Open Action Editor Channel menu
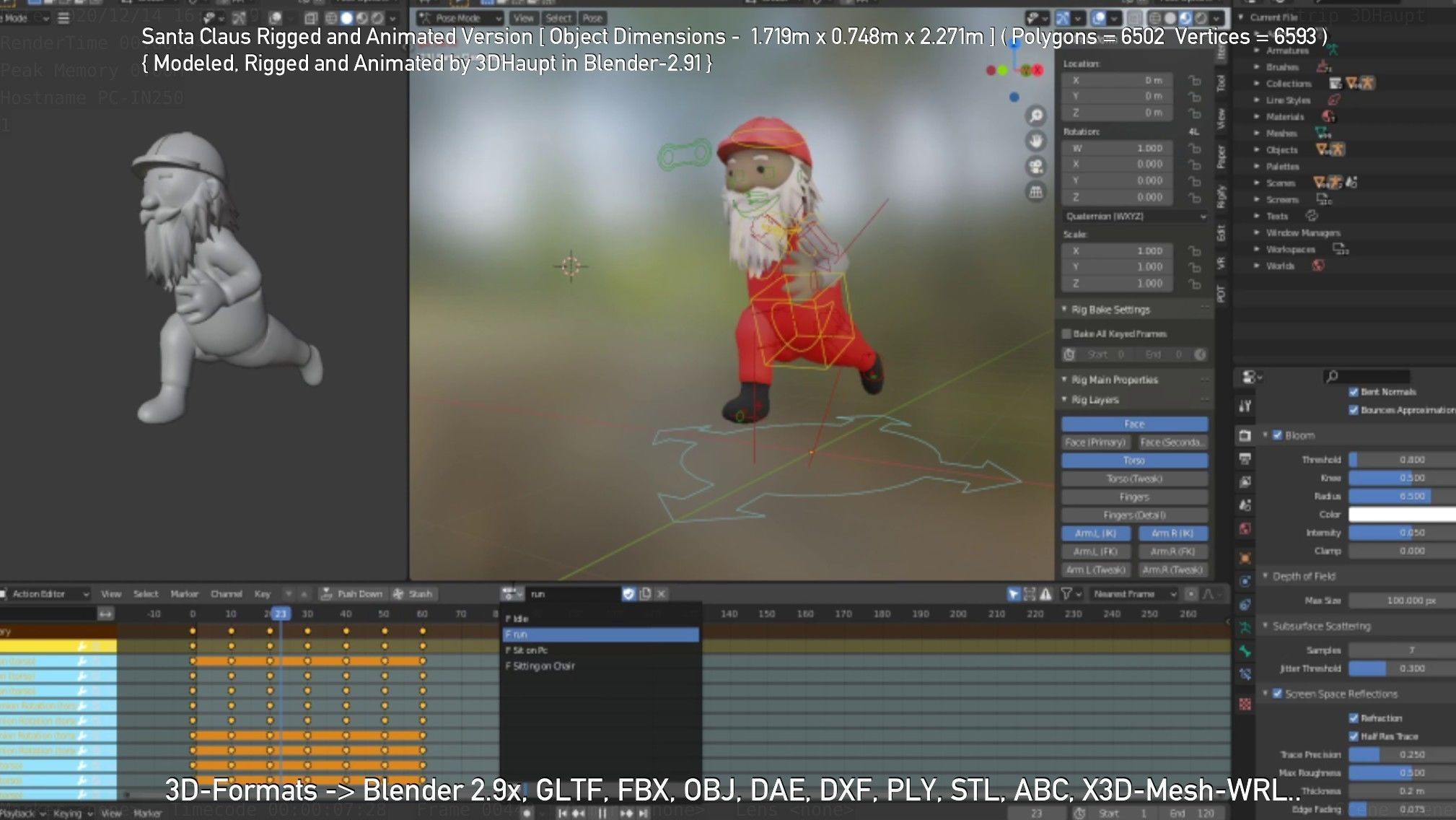 point(227,594)
